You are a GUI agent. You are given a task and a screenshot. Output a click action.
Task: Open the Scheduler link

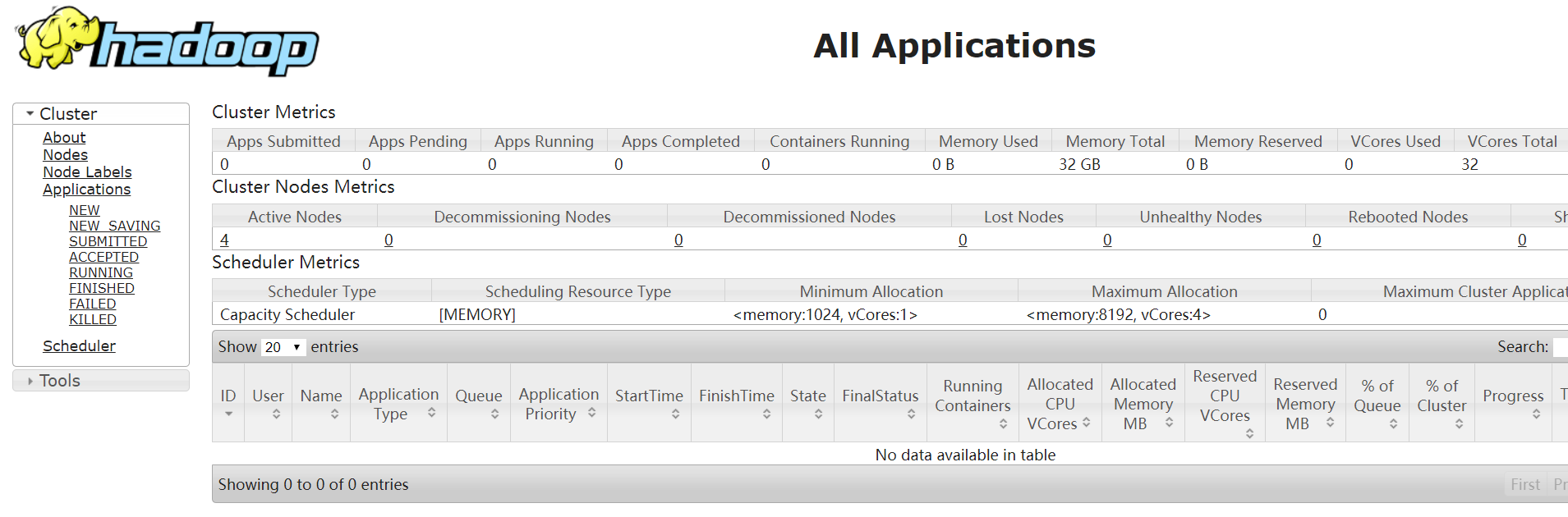click(x=79, y=346)
